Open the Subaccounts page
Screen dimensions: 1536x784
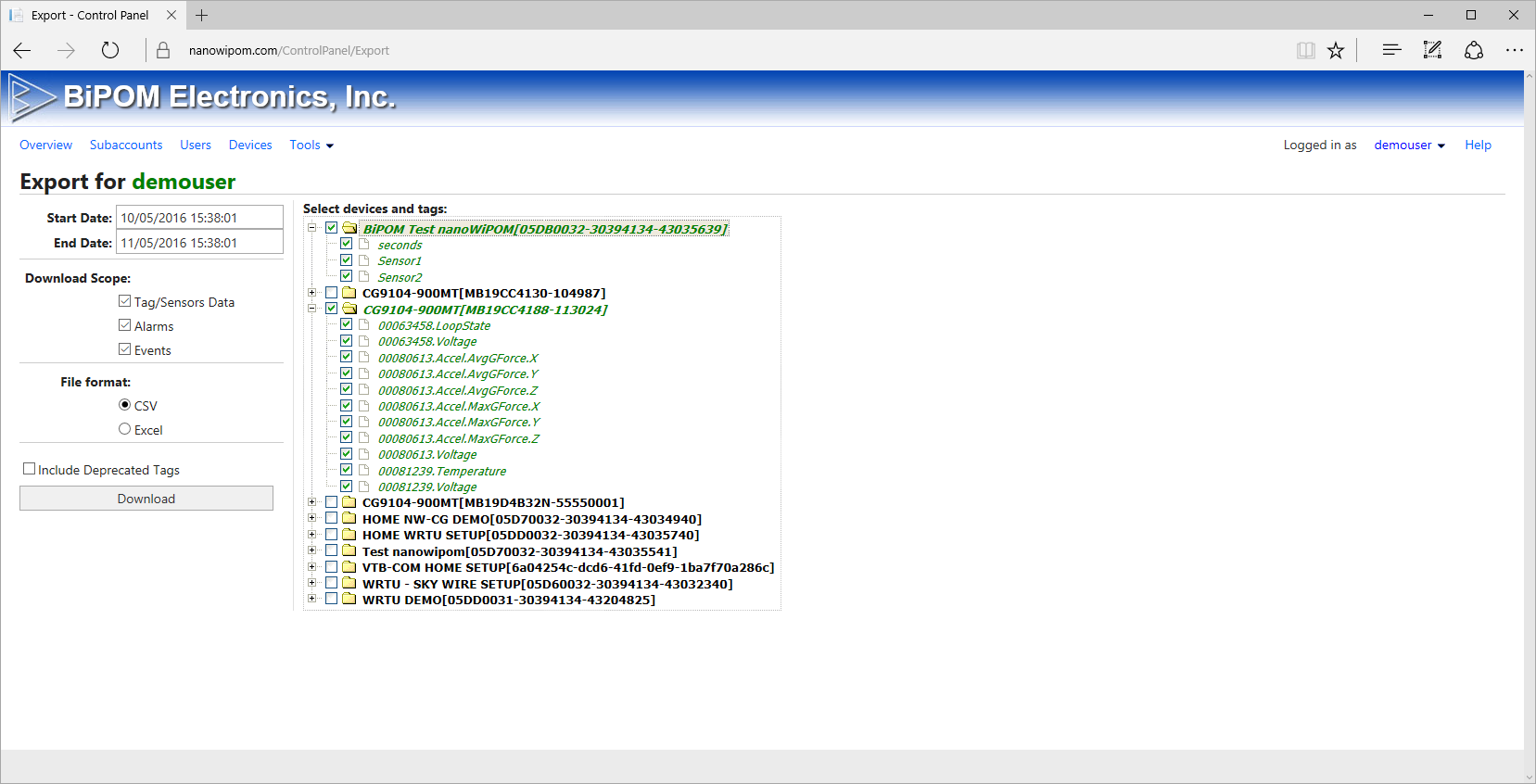click(126, 145)
